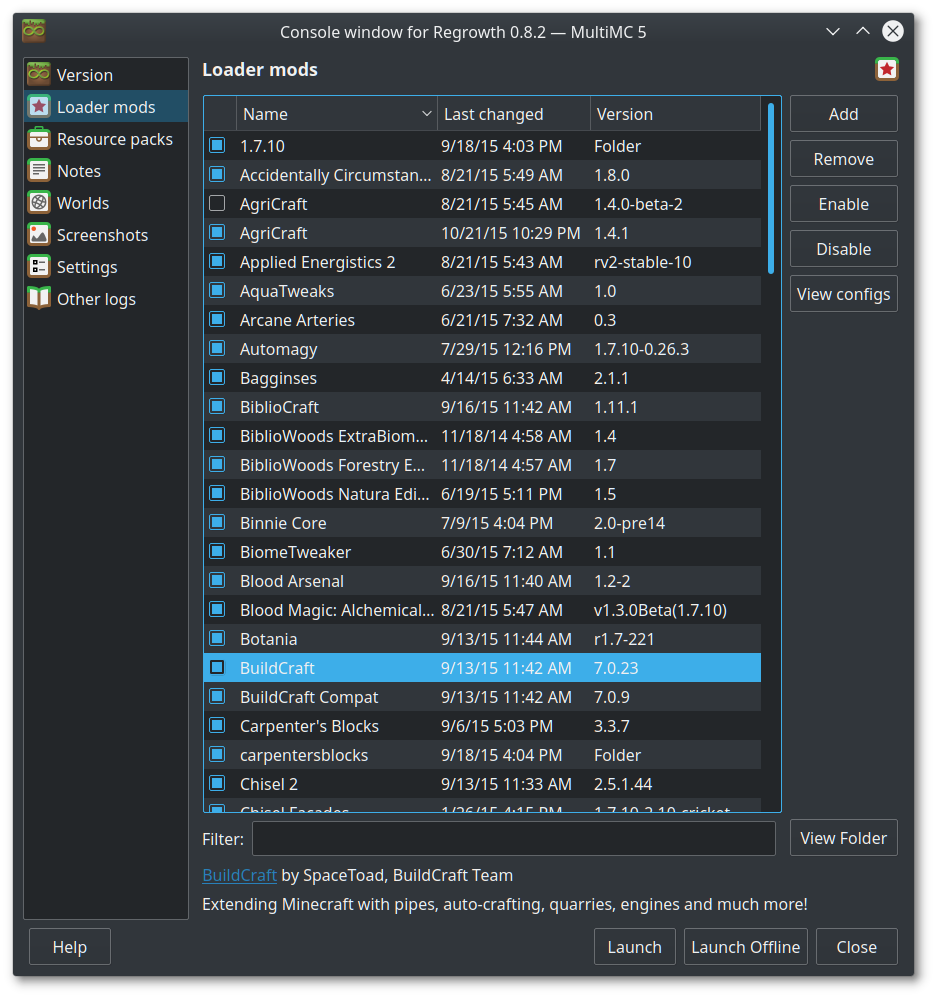View Other logs via its sidebar icon
The image size is (936, 998).
(38, 298)
